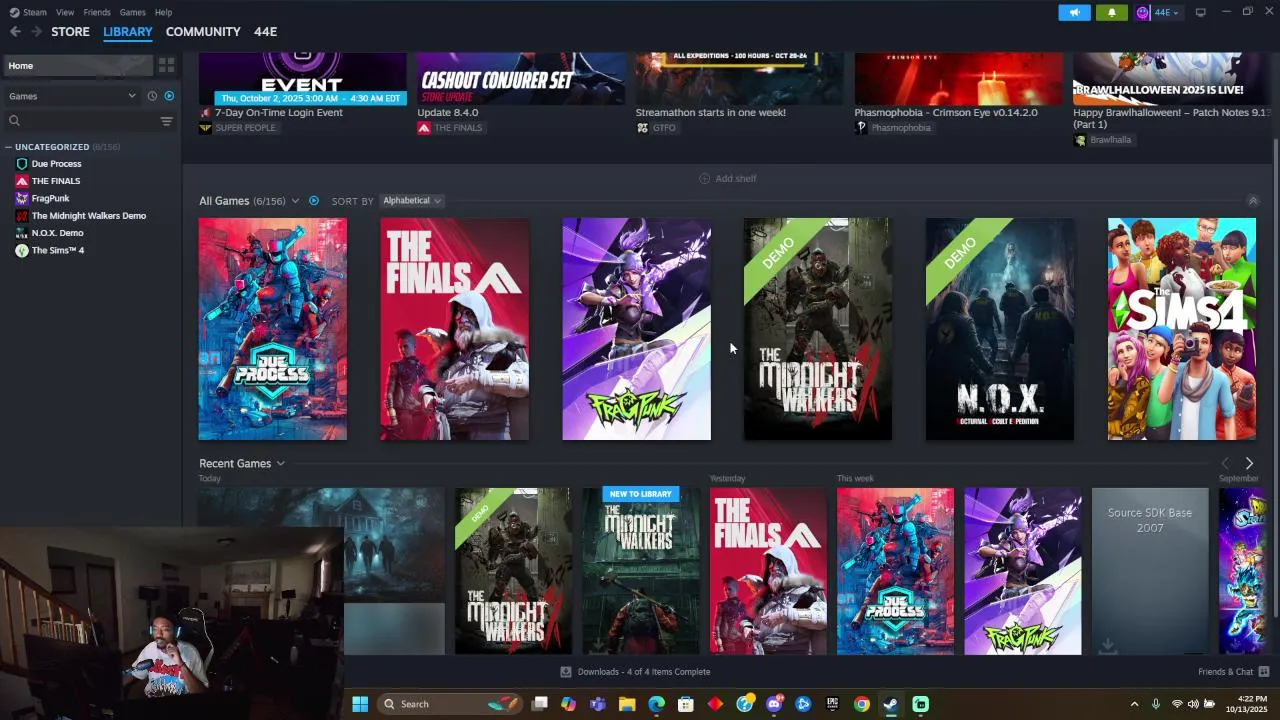Open Google Chrome from the taskbar
The height and width of the screenshot is (720, 1280).
(861, 704)
